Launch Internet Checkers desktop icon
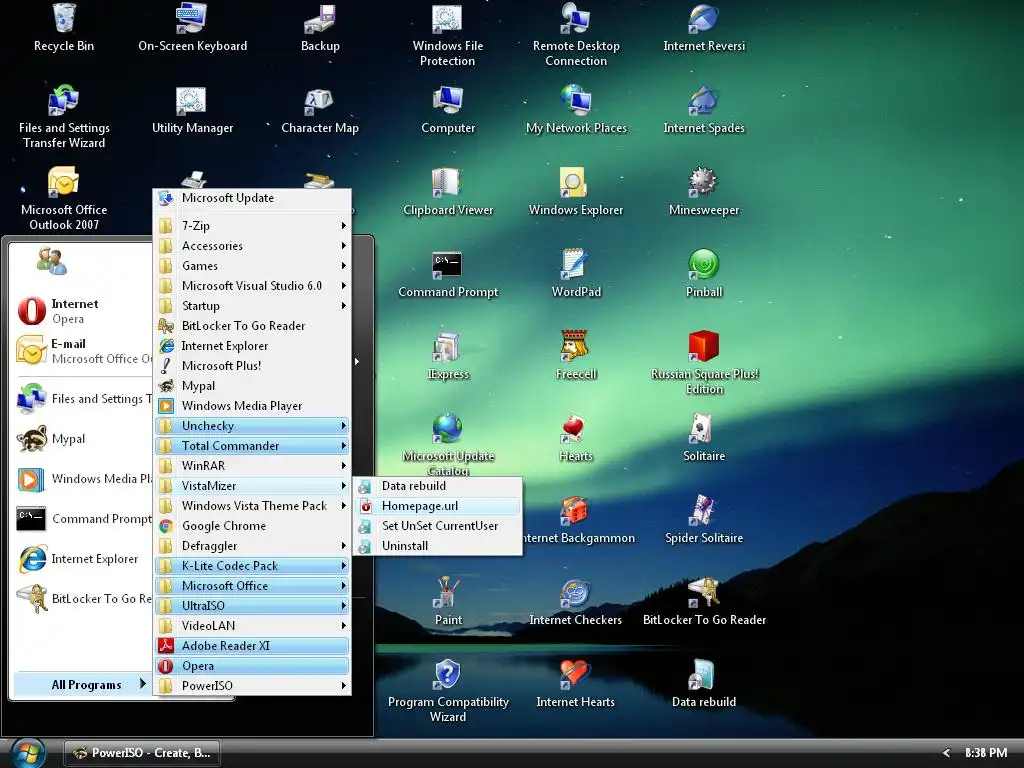 pos(576,601)
